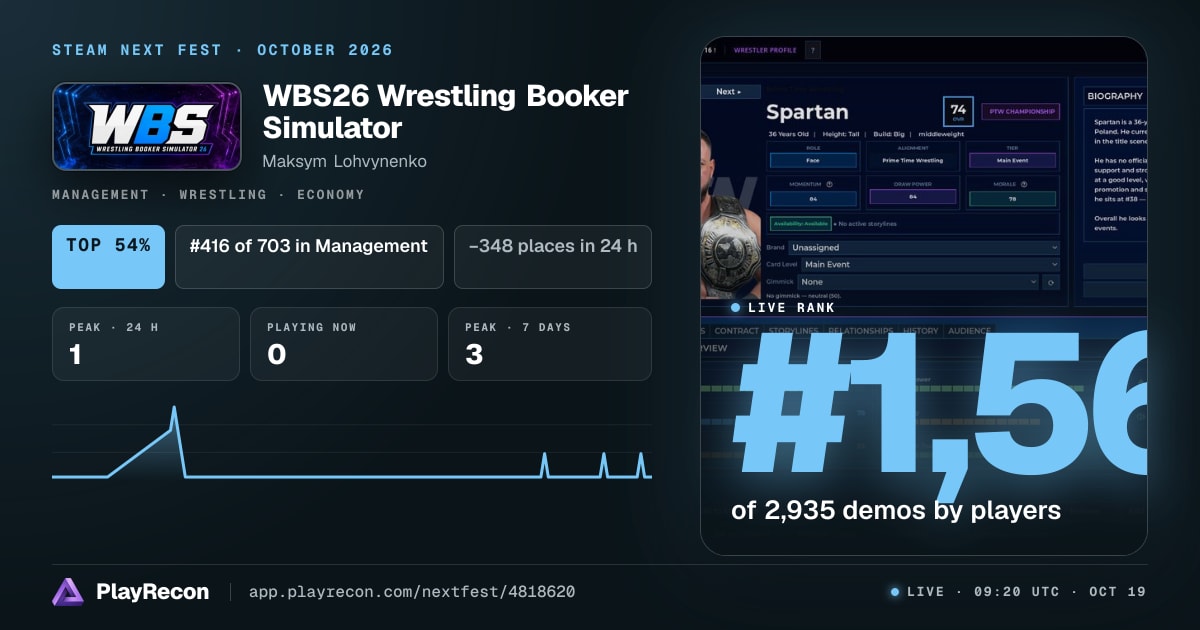Click the WRESTLER PROFILE header tab

point(765,50)
